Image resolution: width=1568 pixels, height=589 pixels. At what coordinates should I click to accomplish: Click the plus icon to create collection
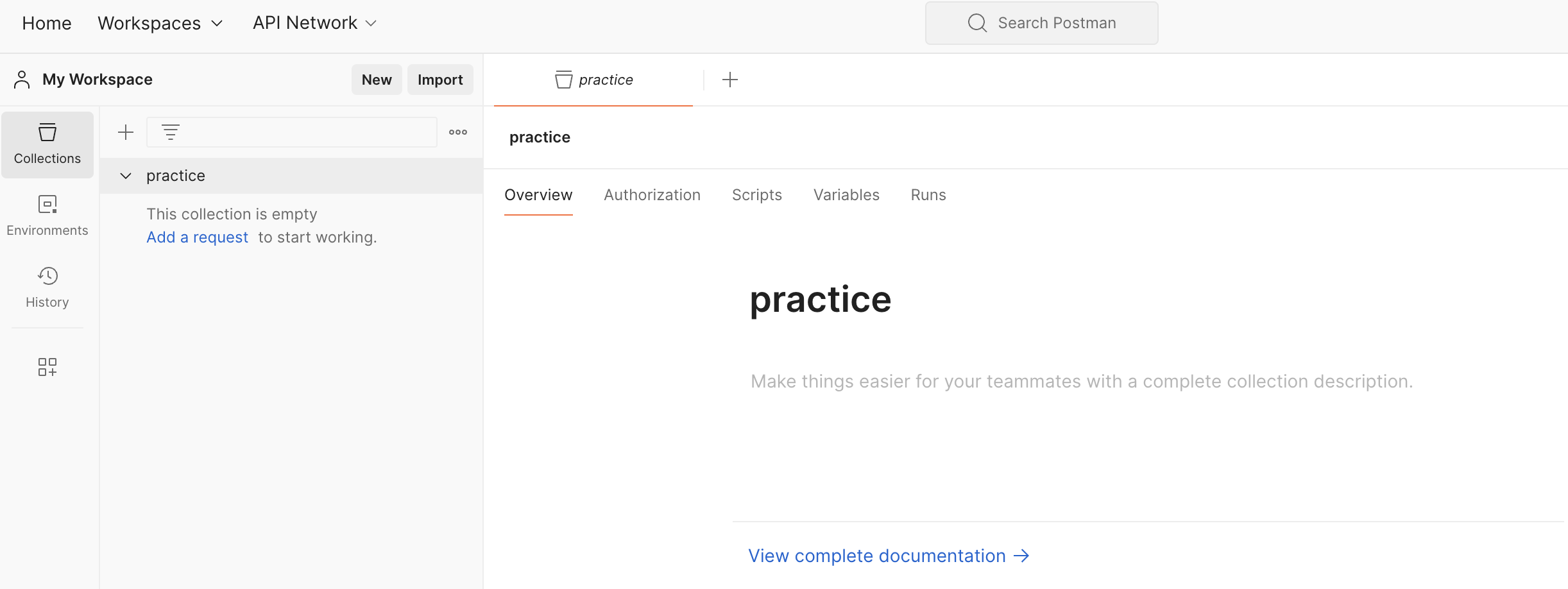126,132
